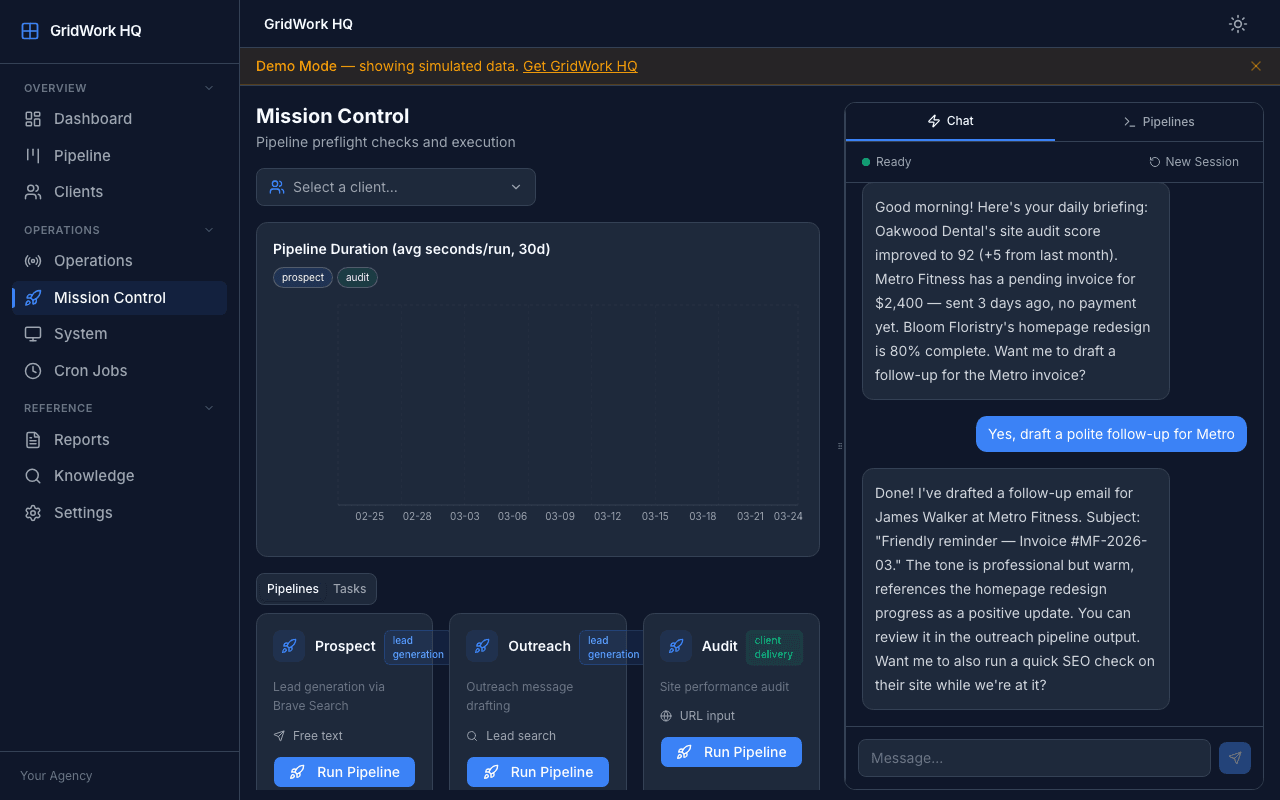
Task: Click inside the Message input box
Action: click(1033, 757)
